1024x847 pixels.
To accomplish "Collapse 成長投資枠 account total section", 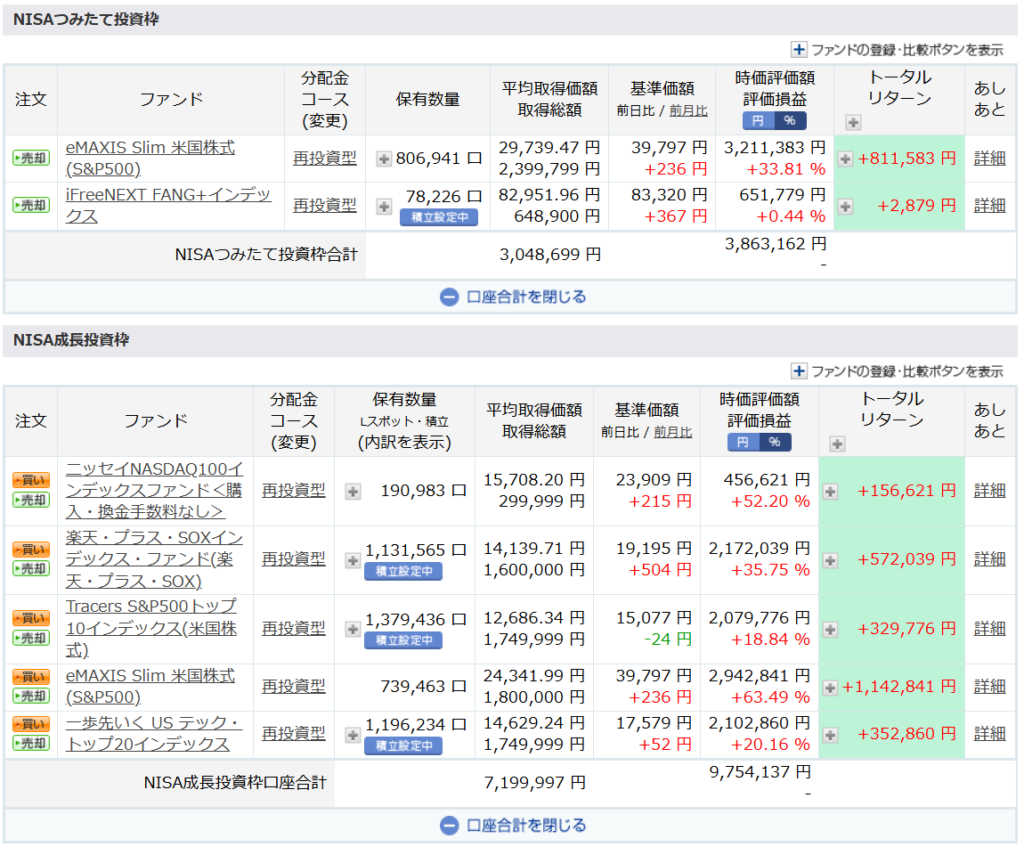I will click(x=512, y=826).
